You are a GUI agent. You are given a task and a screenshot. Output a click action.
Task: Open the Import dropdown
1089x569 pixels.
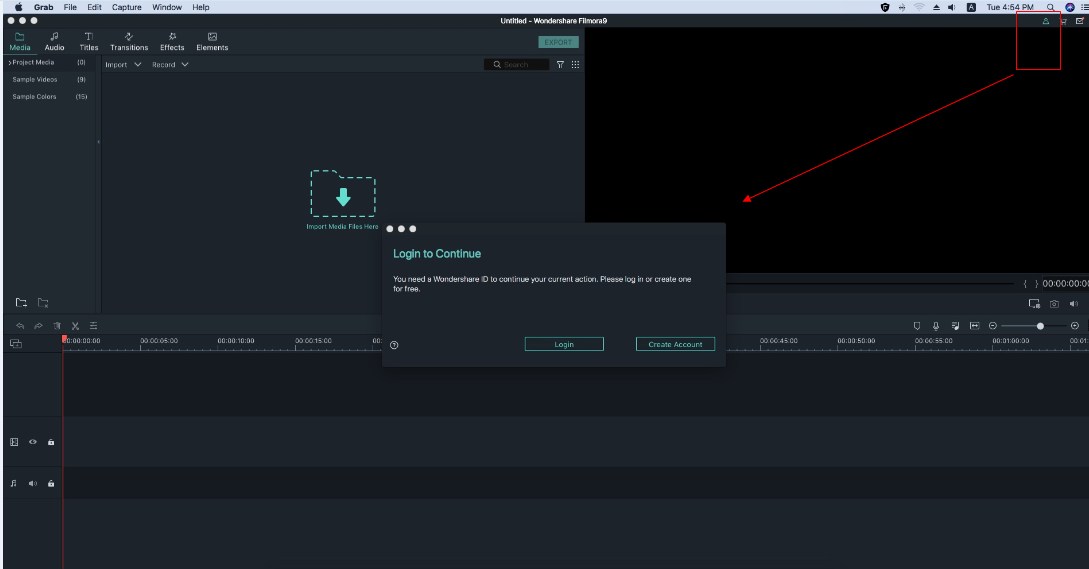[123, 65]
